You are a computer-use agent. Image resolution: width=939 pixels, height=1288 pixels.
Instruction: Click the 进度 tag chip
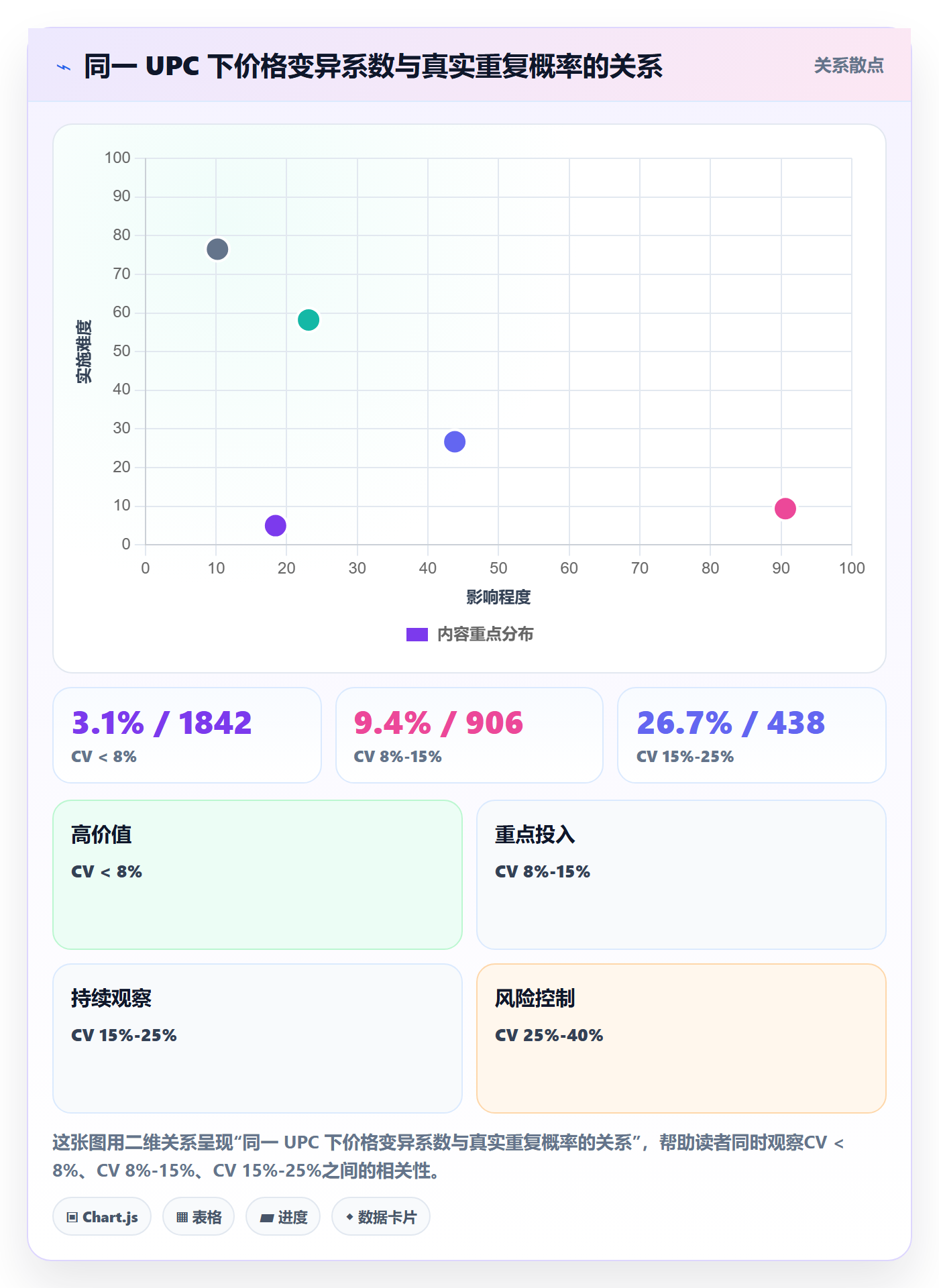283,1216
